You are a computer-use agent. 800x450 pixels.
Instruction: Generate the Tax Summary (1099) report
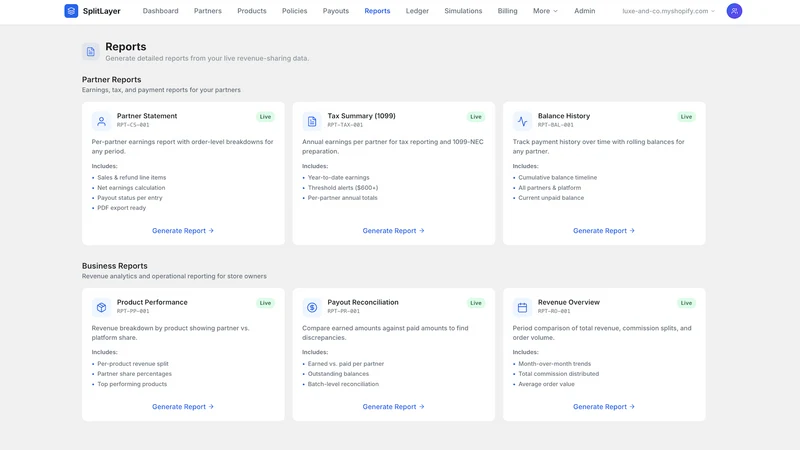(393, 231)
